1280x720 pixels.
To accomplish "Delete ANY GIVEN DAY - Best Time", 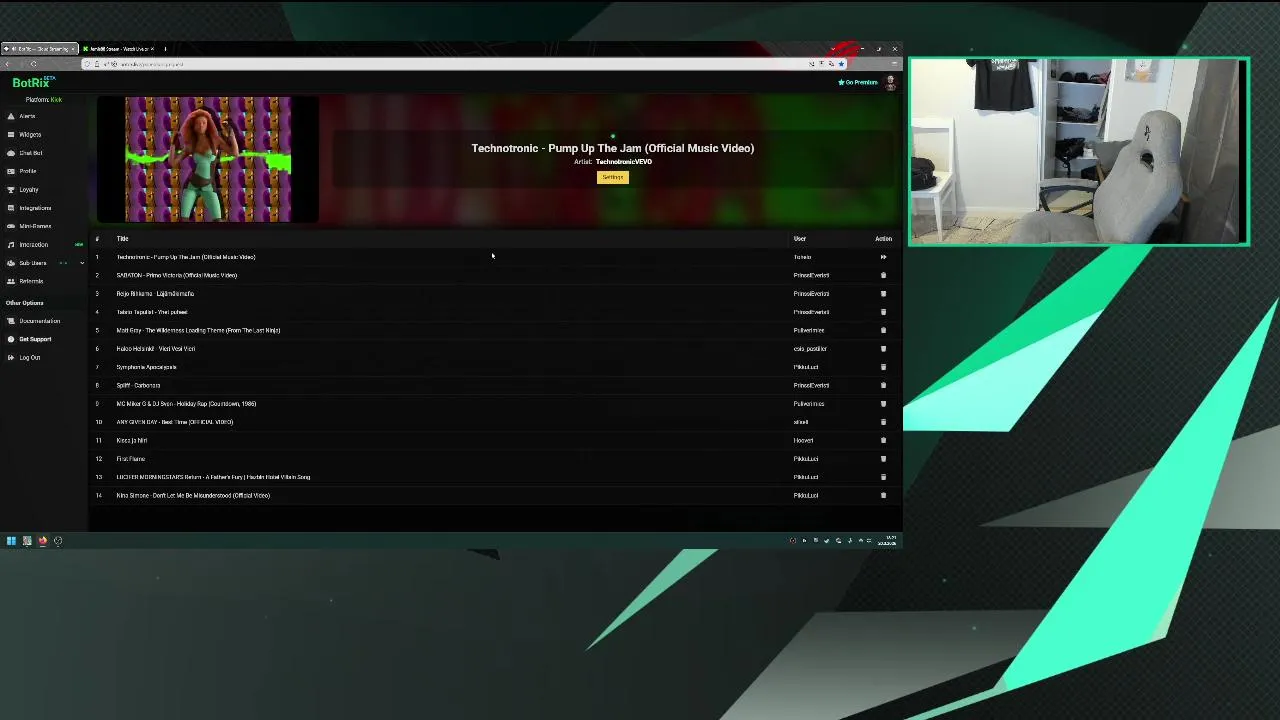I will 883,422.
